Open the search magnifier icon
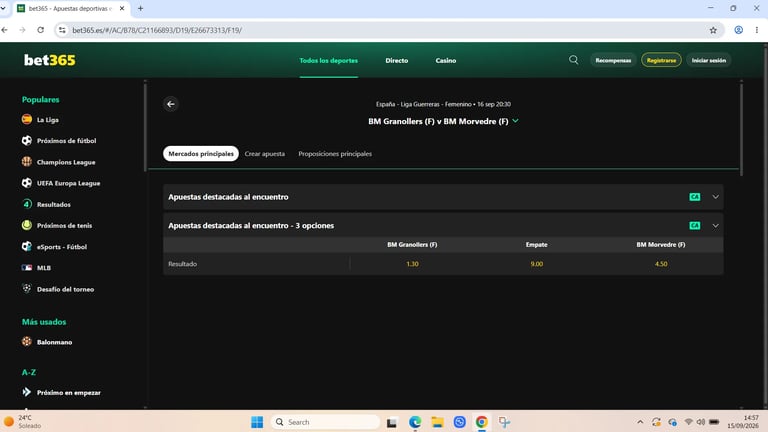The width and height of the screenshot is (768, 432). [x=574, y=60]
